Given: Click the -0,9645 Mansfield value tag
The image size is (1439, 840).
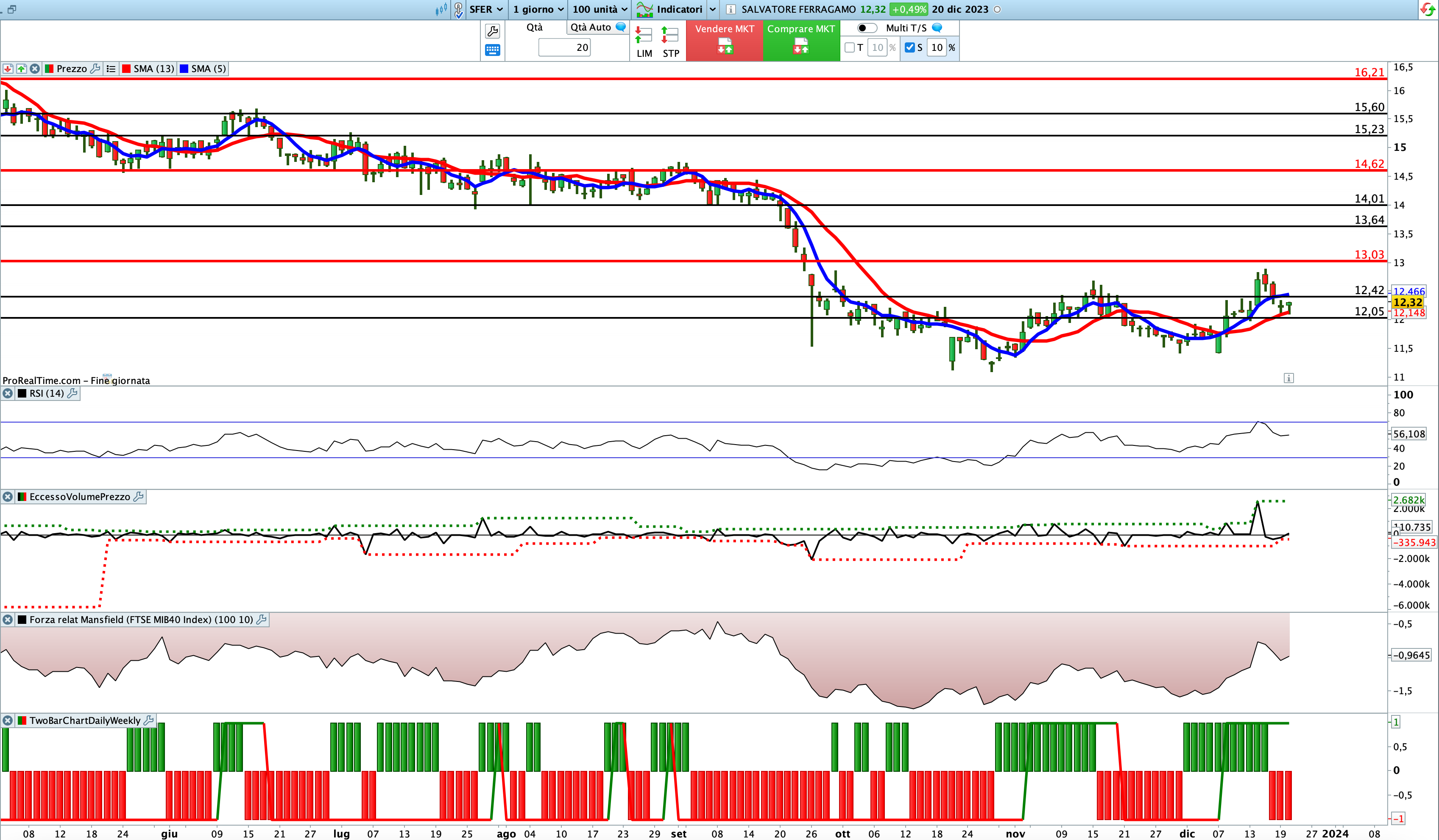Looking at the screenshot, I should tap(1411, 655).
